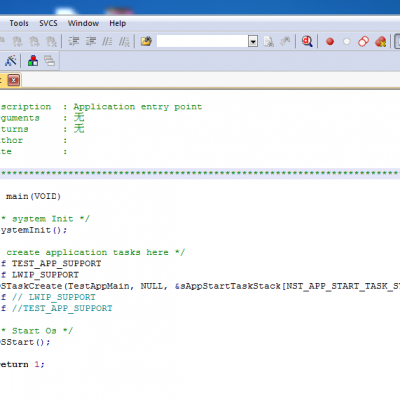Click the multi-project workspace icon
Screen dimensions: 400x400
tap(49, 61)
